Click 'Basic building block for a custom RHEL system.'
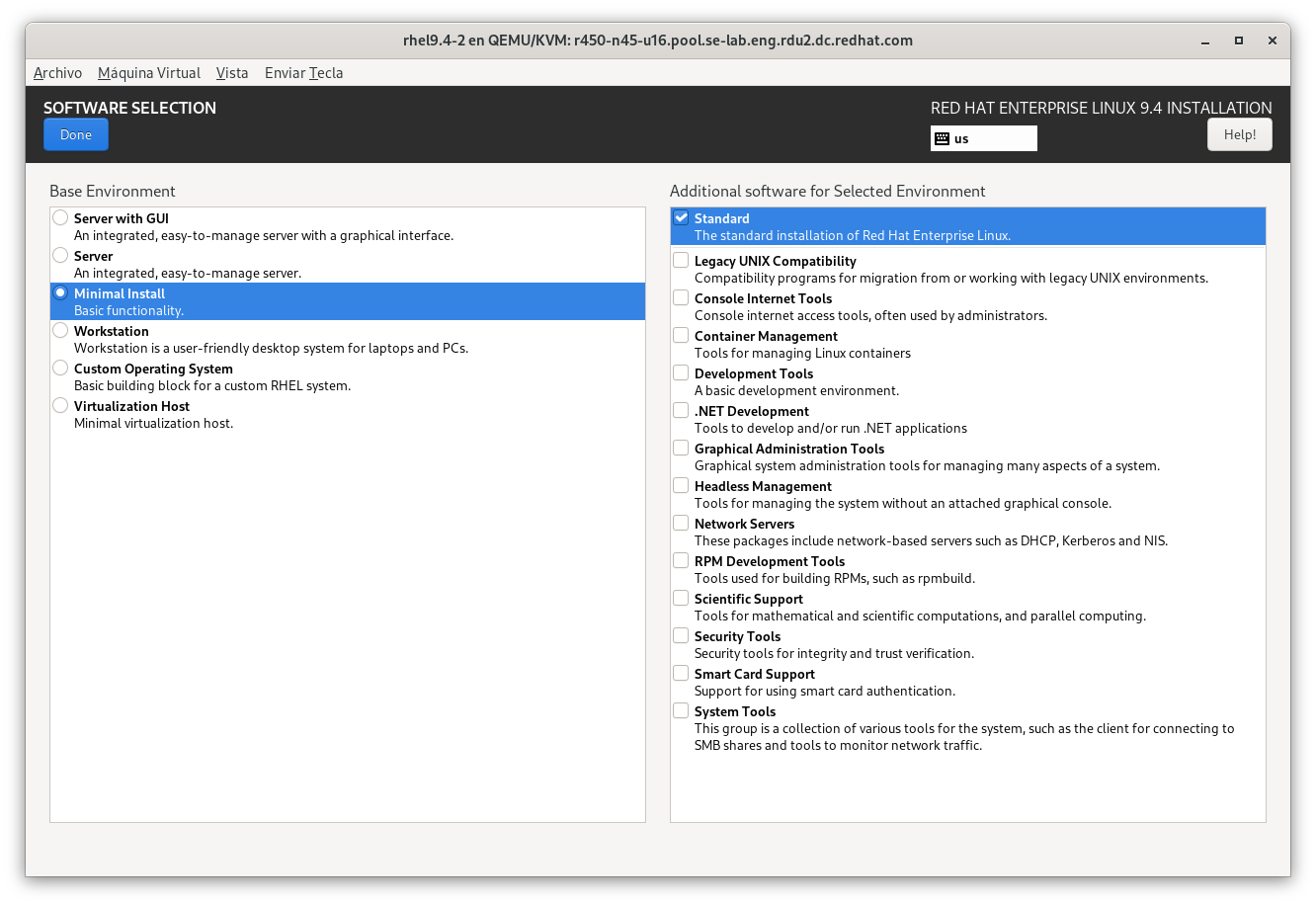This screenshot has height=905, width=1316. pyautogui.click(x=212, y=385)
